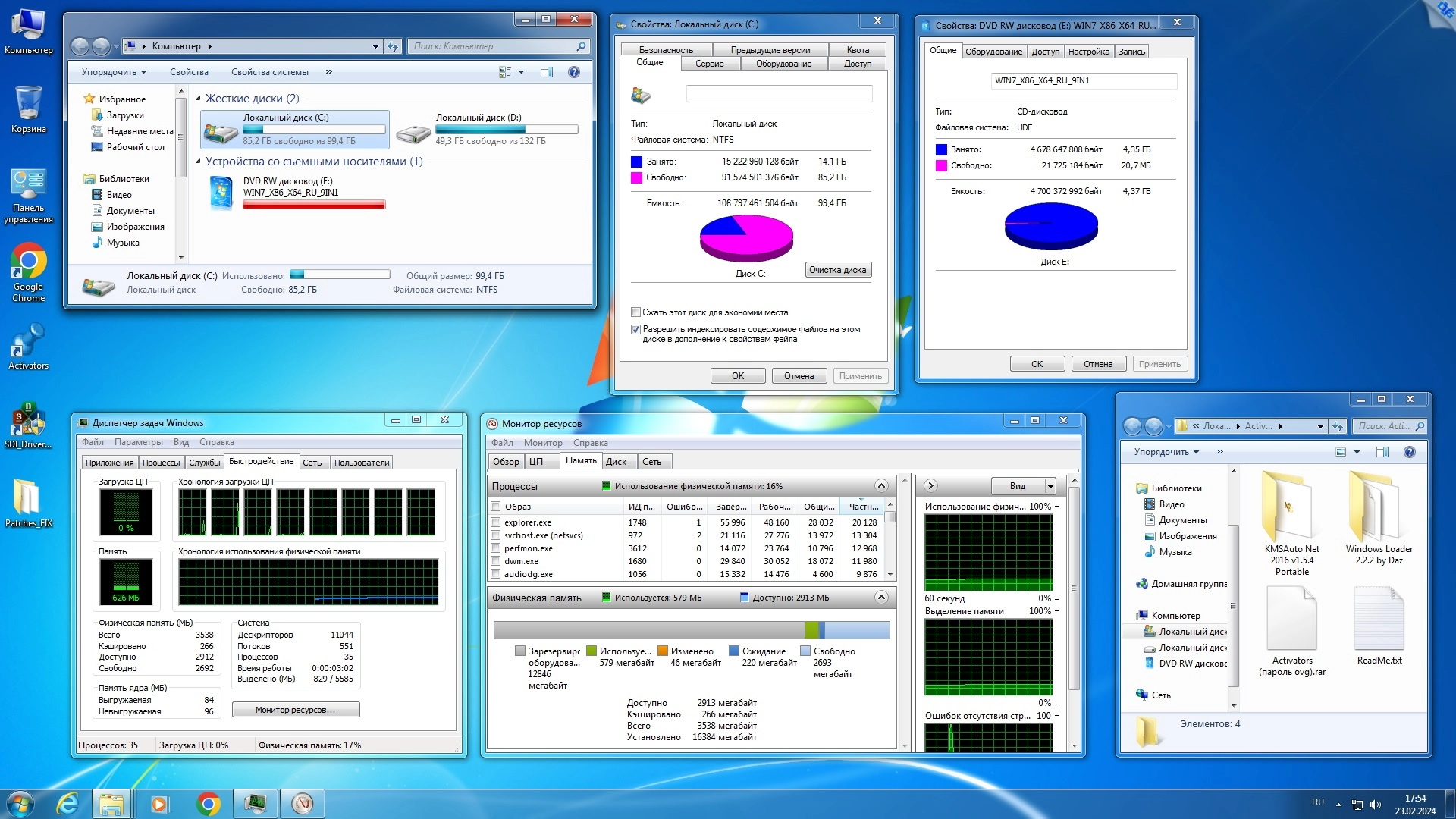Check the explorer.exe process checkbox
Viewport: 1456px width, 819px height.
click(x=496, y=522)
